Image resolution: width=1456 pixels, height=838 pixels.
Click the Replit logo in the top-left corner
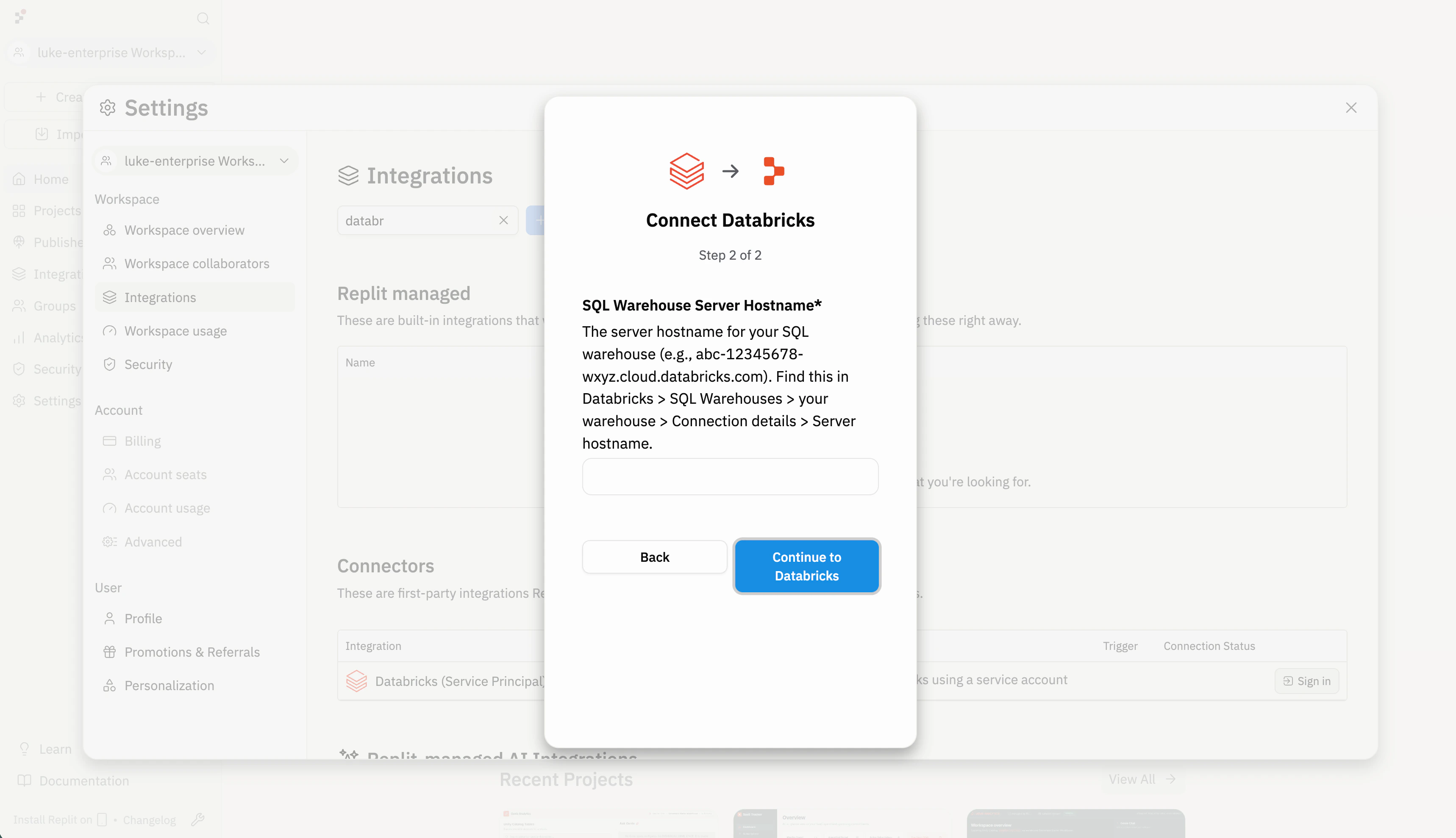point(20,16)
